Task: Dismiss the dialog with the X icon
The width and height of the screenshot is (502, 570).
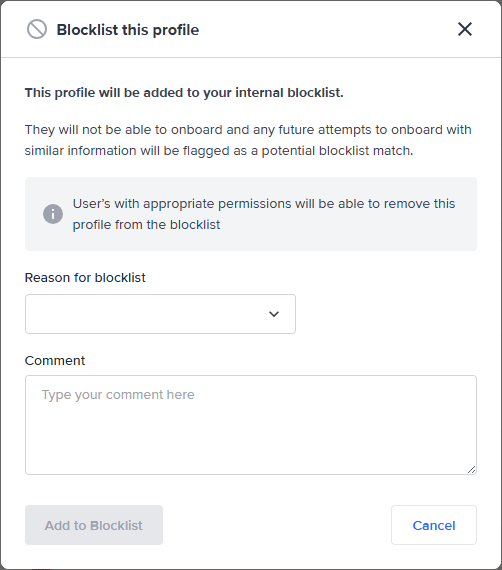Action: click(x=465, y=29)
